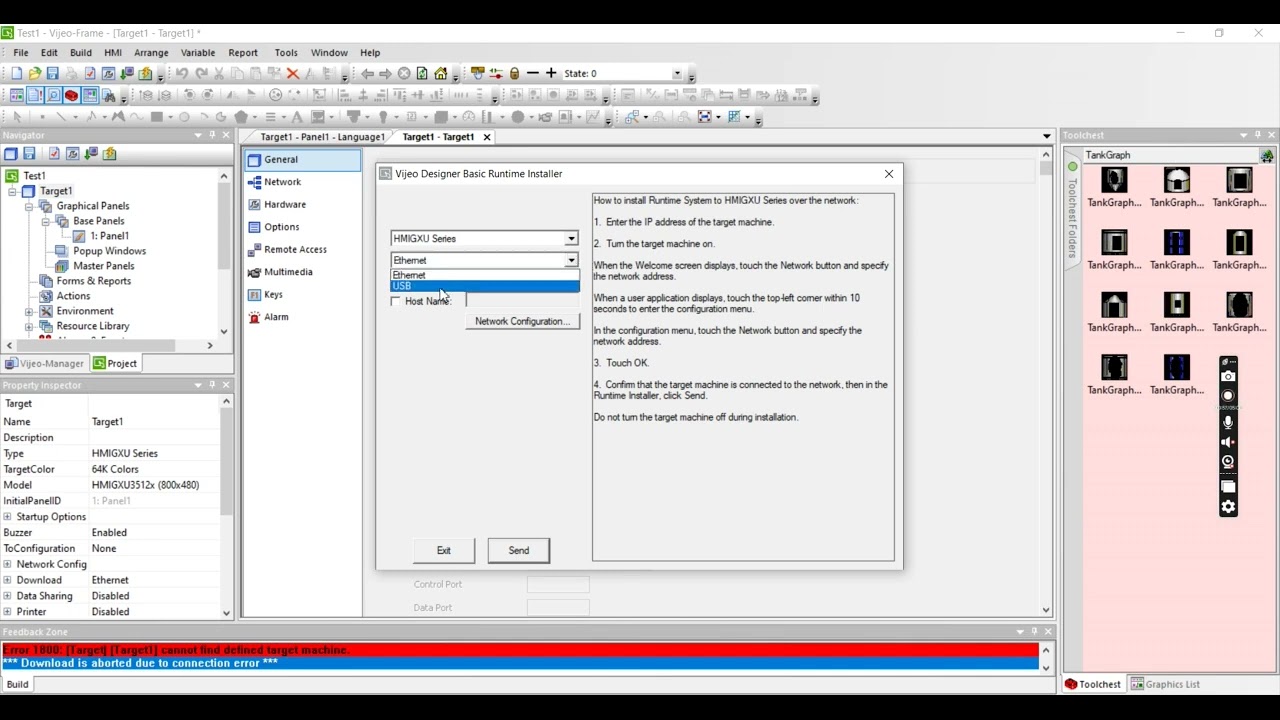
Task: Choose Ethernet option in the dropdown list
Action: pyautogui.click(x=484, y=275)
